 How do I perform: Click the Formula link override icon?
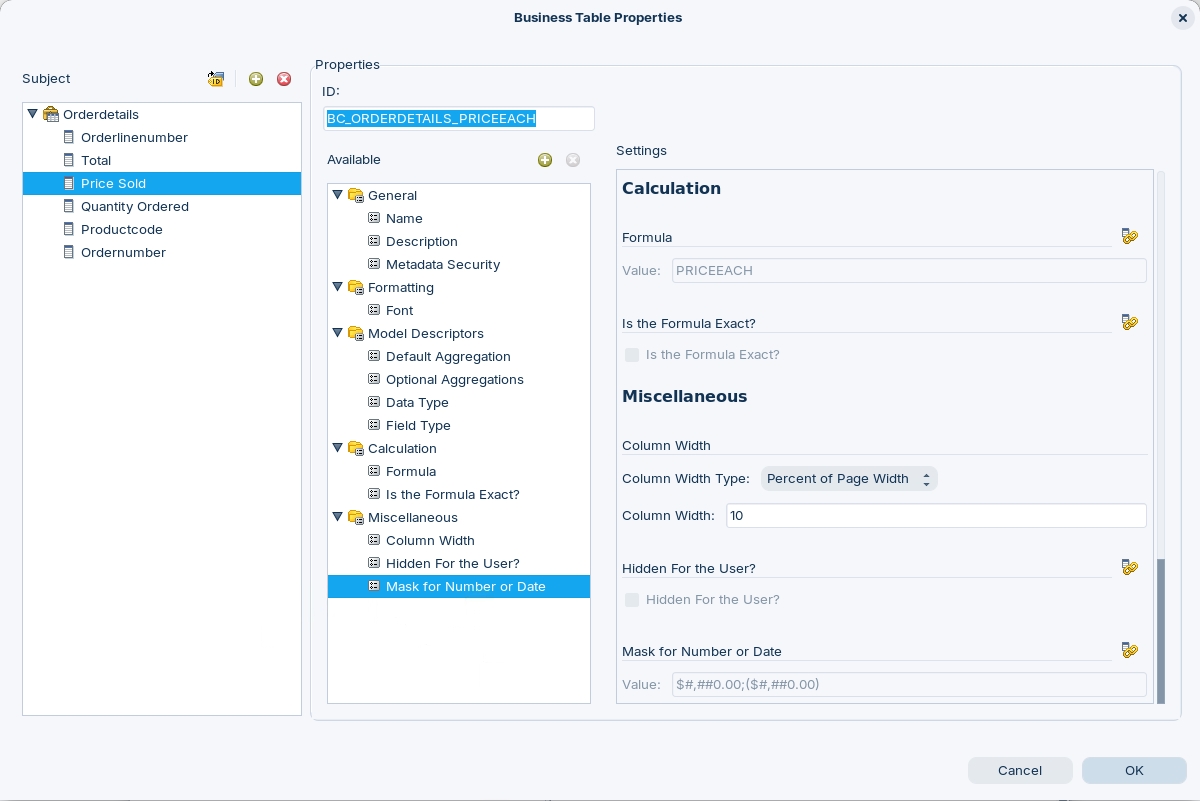click(x=1130, y=237)
